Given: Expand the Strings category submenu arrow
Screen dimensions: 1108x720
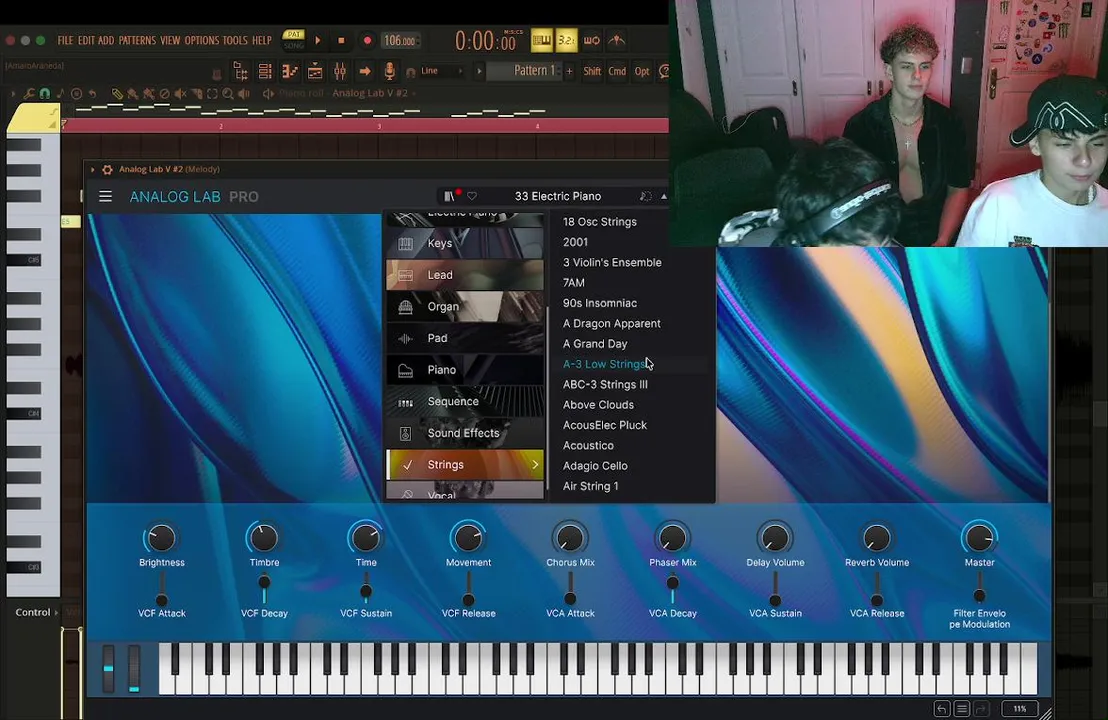Looking at the screenshot, I should 535,465.
